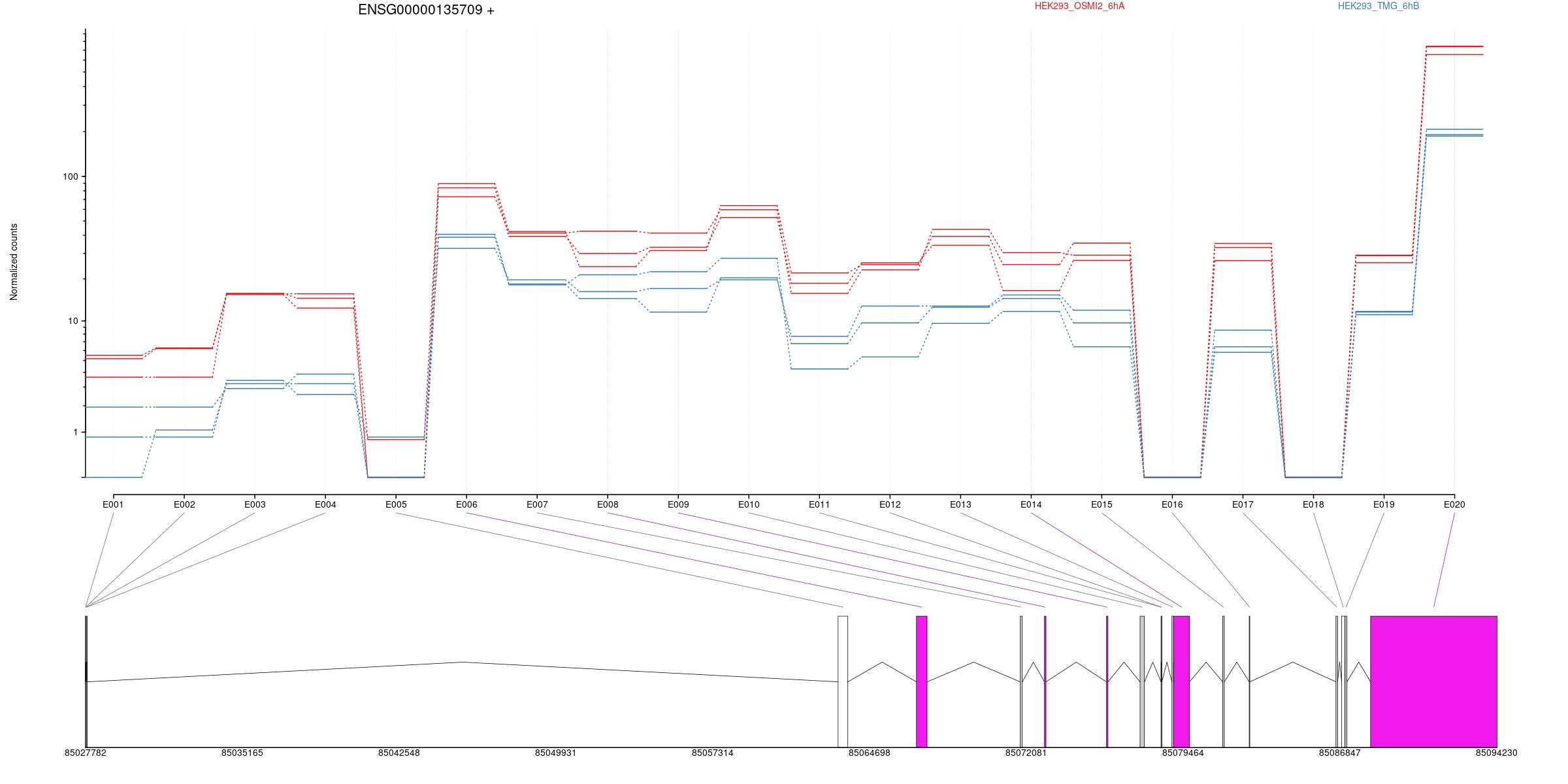Click genomic coordinate 85057314
1568x784 pixels.
713,753
